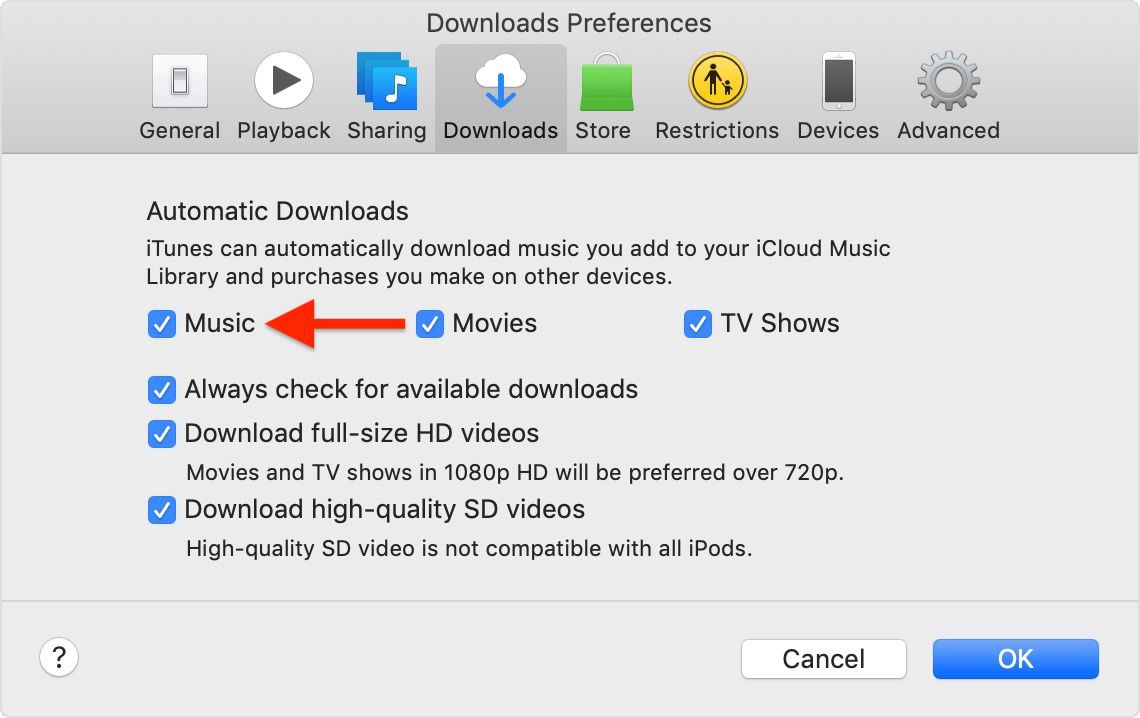Viewport: 1140px width, 718px height.
Task: Select the Devices iPhone icon
Action: [838, 82]
